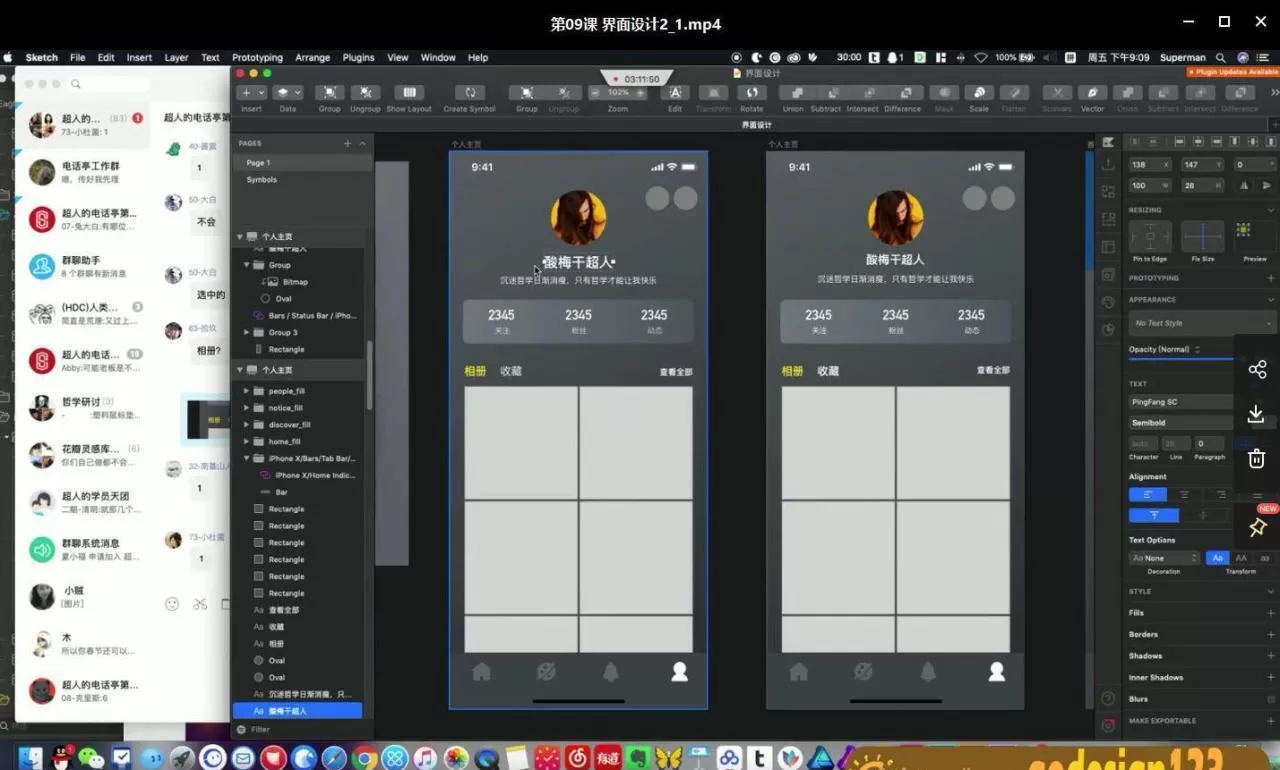Adjust the Opacity slider
The width and height of the screenshot is (1280, 770).
point(1180,359)
